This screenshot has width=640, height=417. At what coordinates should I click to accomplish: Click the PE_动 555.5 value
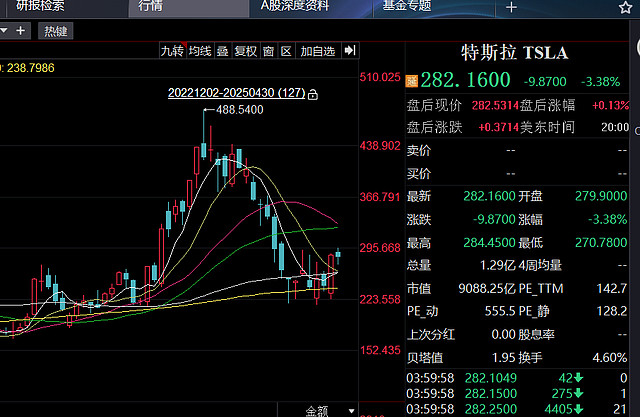(500, 311)
